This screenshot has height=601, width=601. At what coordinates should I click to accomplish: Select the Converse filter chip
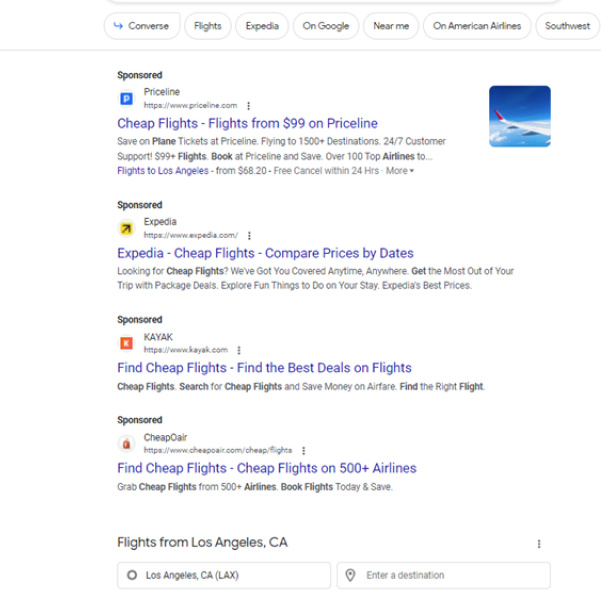142,26
